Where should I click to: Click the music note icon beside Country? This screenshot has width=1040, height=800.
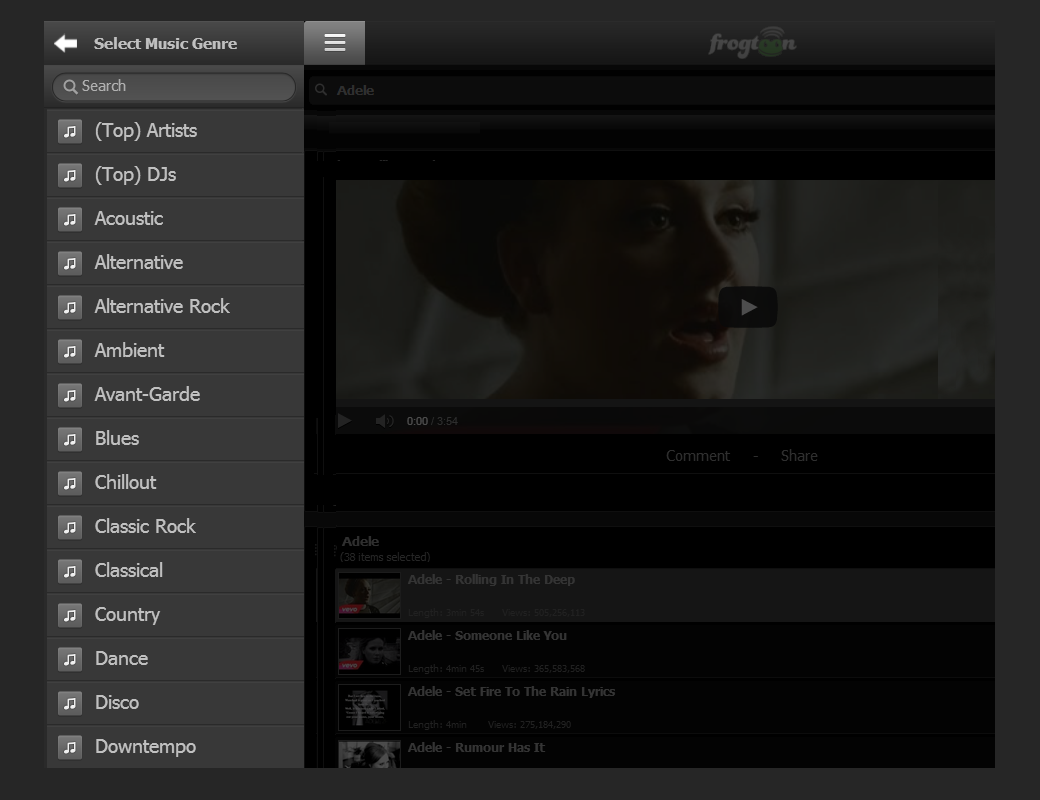tap(70, 615)
